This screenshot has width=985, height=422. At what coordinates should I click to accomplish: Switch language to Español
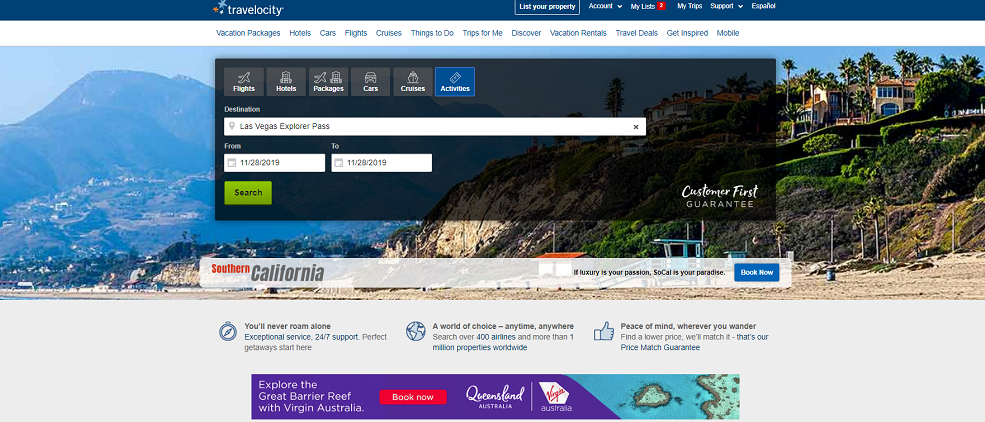[763, 6]
